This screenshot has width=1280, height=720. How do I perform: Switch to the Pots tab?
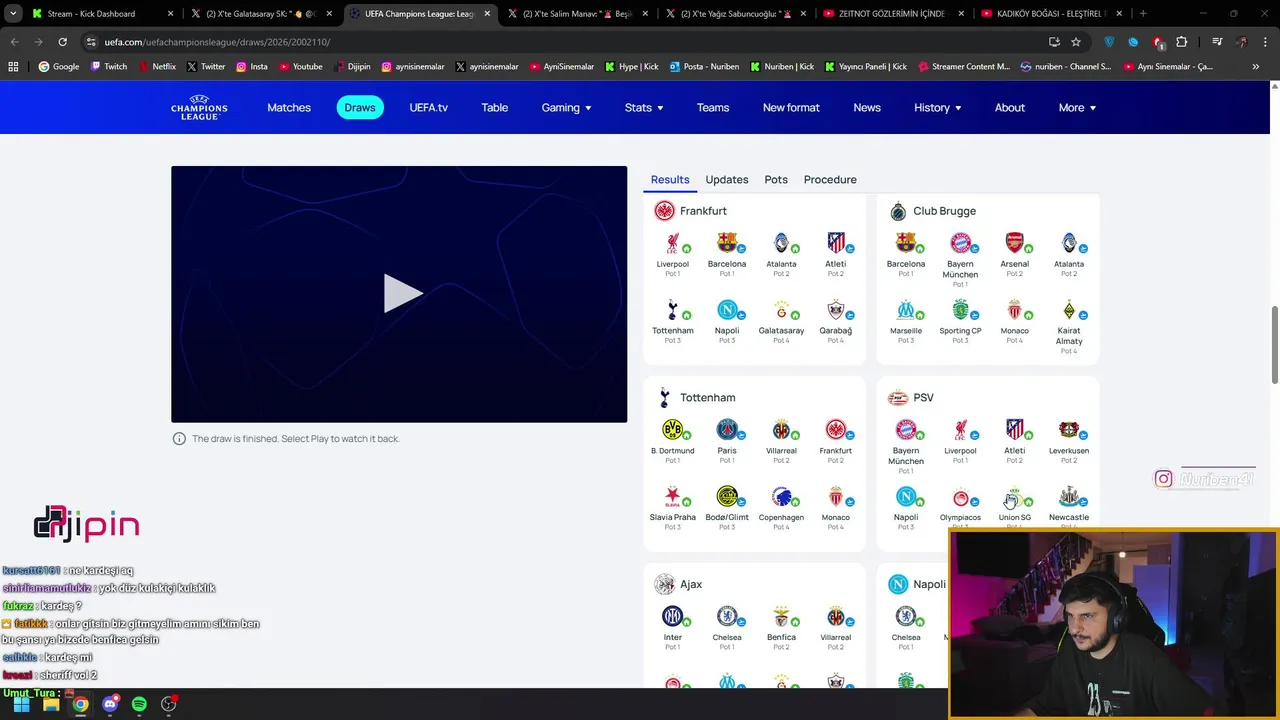pos(776,180)
